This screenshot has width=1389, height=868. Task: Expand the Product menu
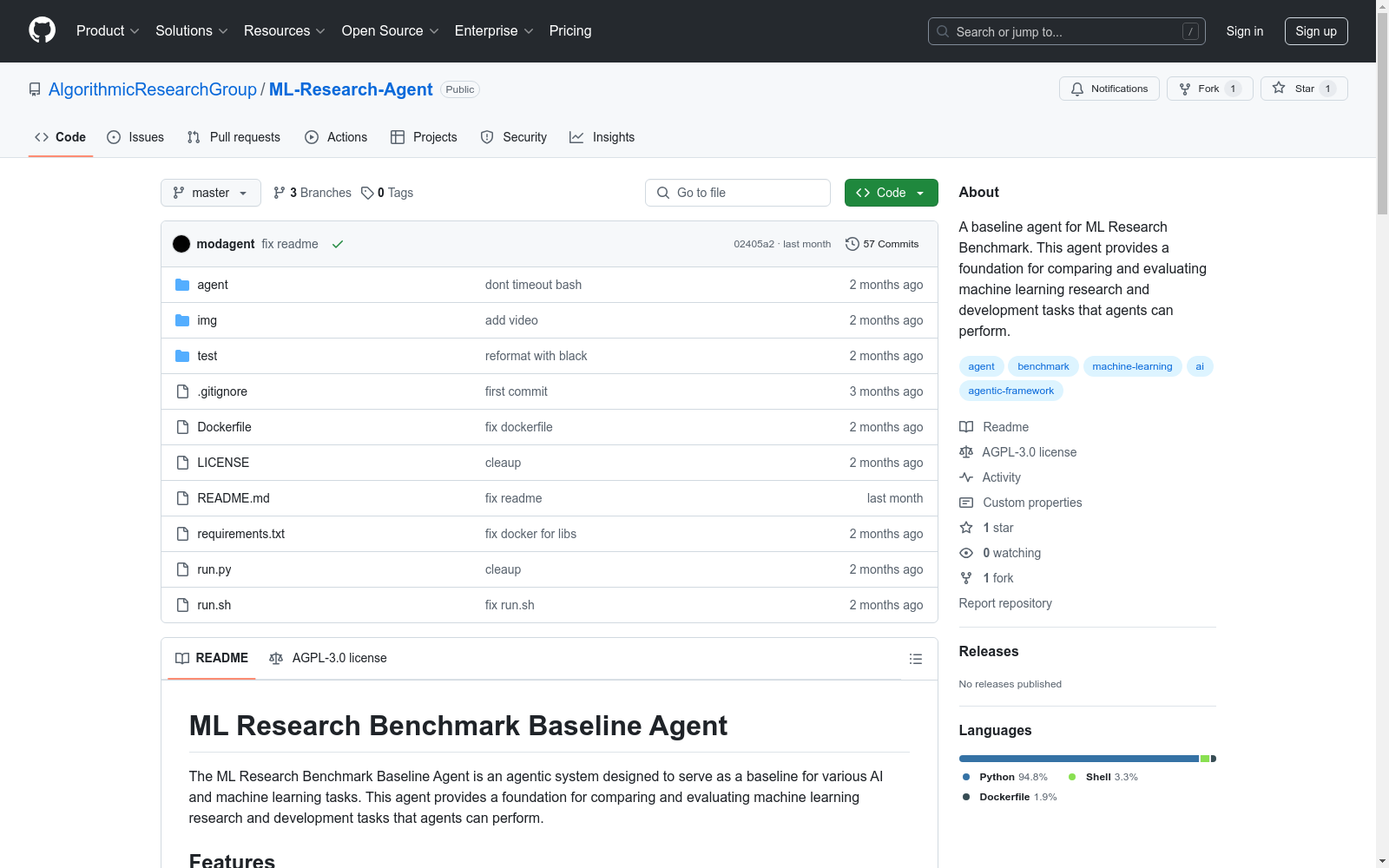coord(108,31)
